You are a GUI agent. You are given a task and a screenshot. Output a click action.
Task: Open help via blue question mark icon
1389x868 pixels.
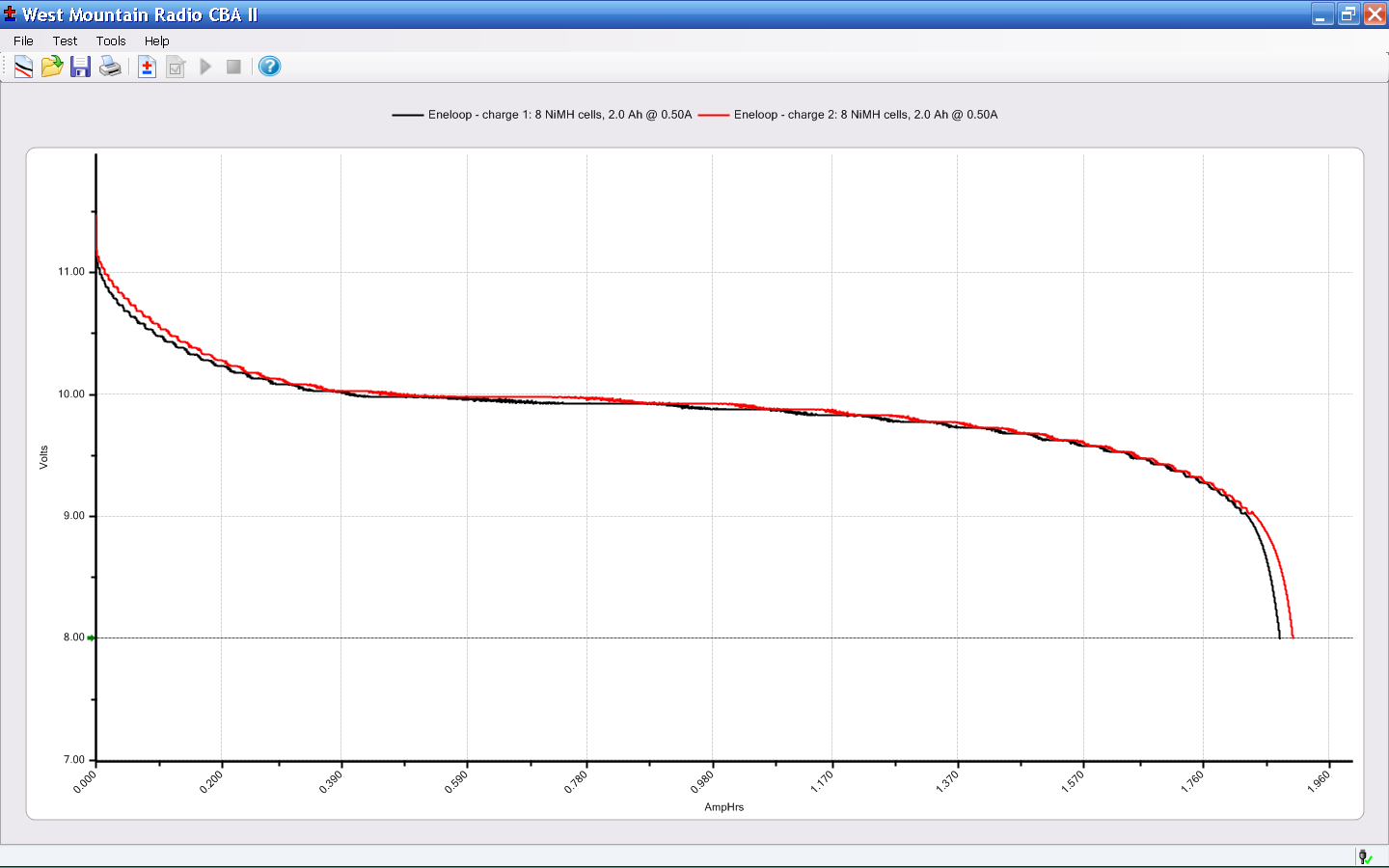270,67
